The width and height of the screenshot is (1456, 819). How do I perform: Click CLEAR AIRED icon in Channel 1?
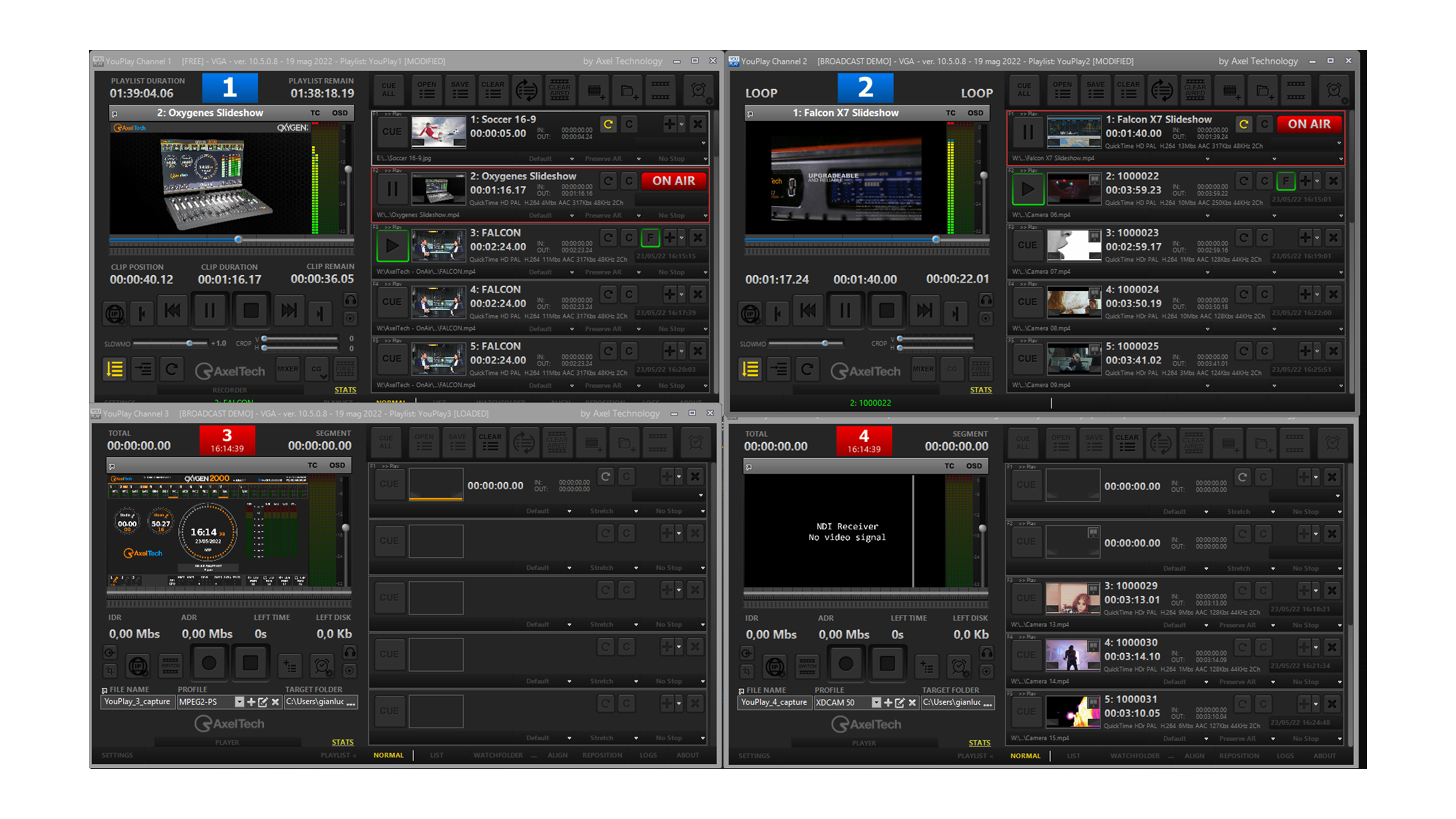pos(559,91)
